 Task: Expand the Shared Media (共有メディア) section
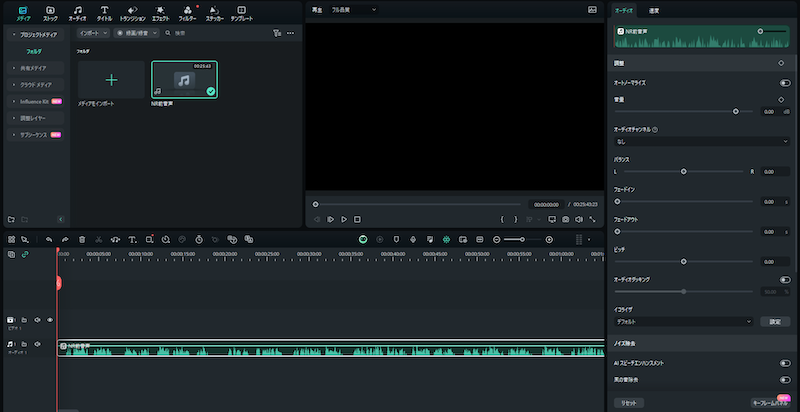tap(35, 68)
